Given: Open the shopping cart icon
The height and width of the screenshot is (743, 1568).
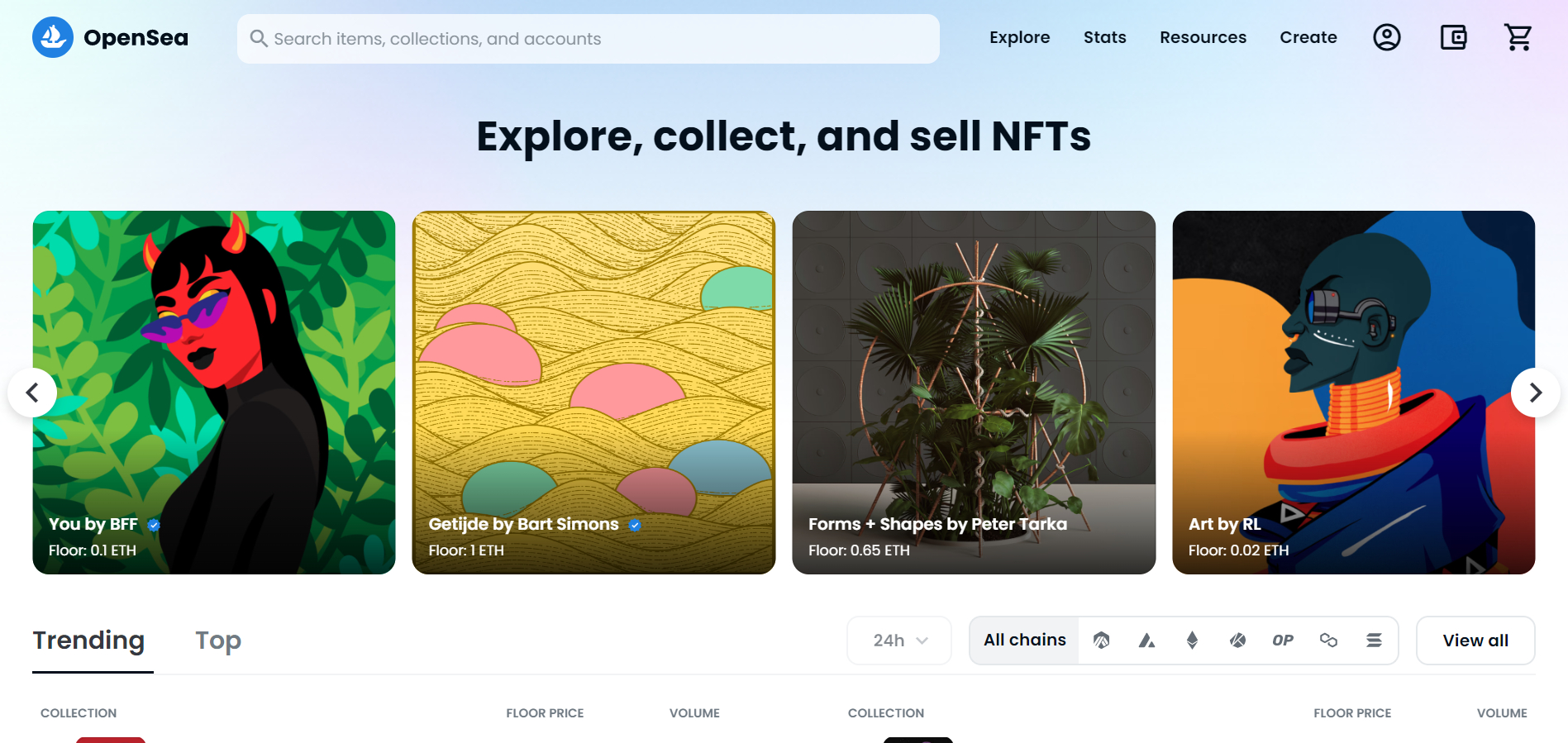Looking at the screenshot, I should [x=1518, y=37].
